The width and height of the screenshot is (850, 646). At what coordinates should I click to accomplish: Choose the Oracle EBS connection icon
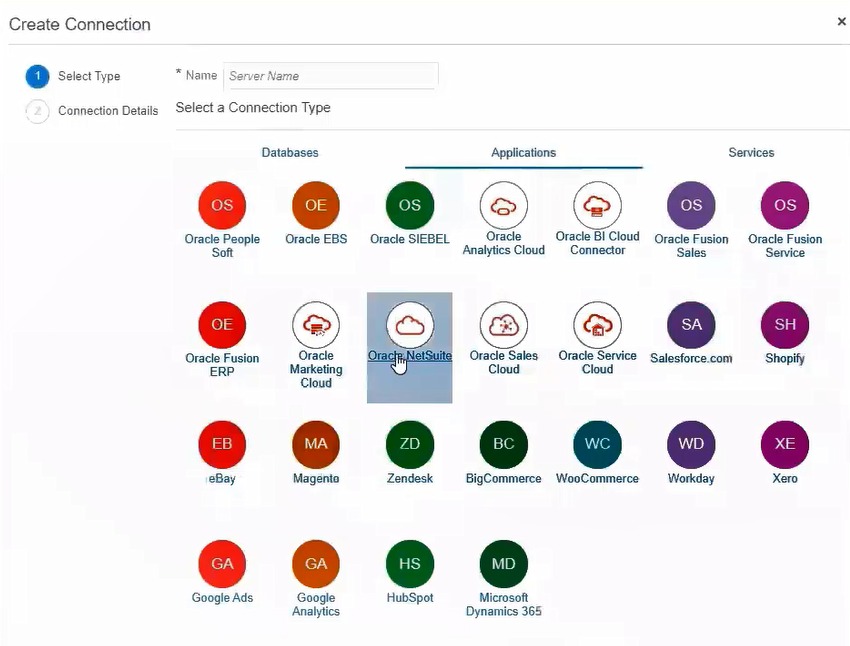316,205
